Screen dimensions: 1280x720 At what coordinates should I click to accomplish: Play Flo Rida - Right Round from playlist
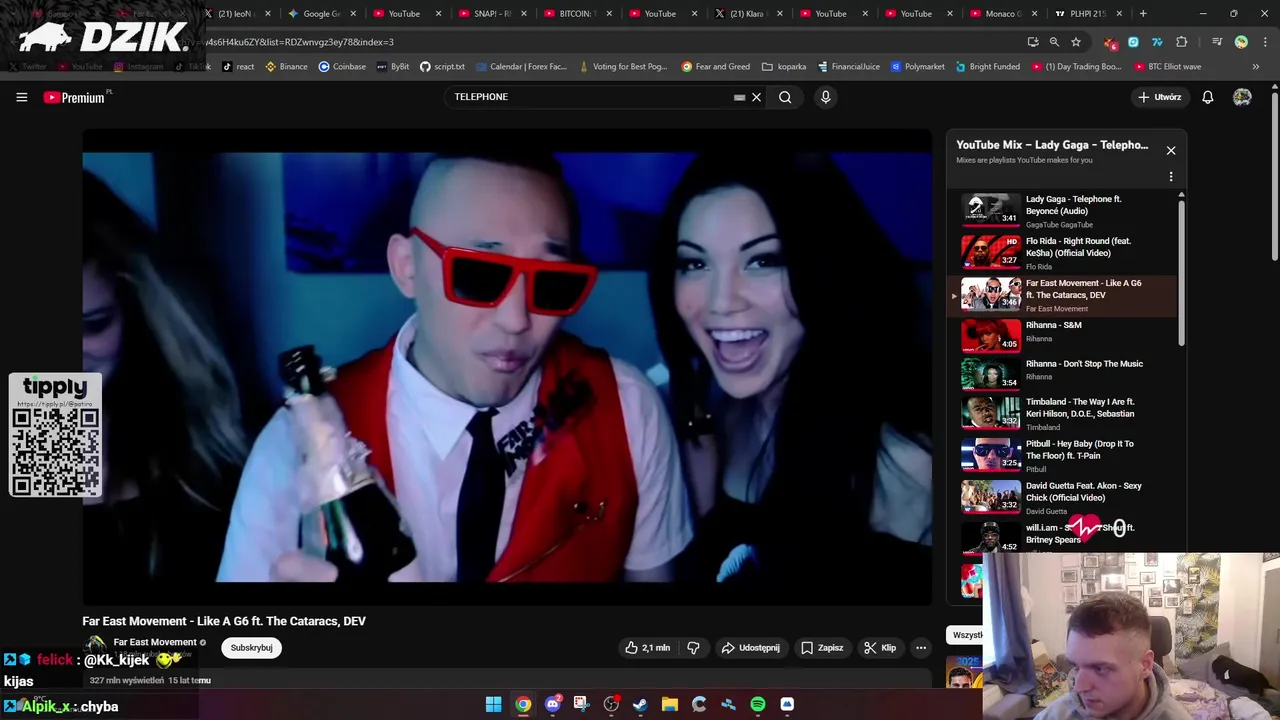(x=1064, y=252)
